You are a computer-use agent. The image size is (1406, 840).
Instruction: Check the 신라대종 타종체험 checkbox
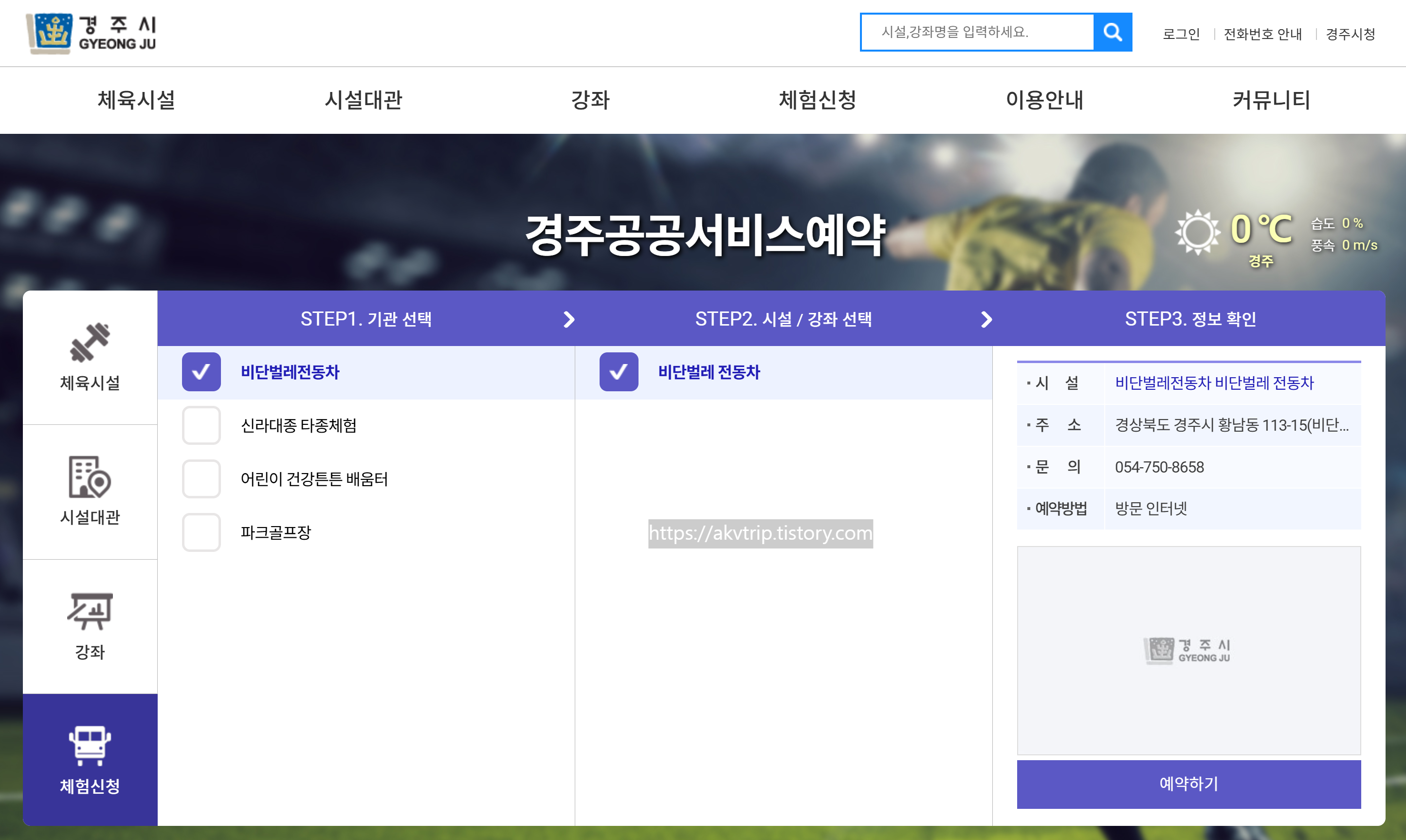201,426
